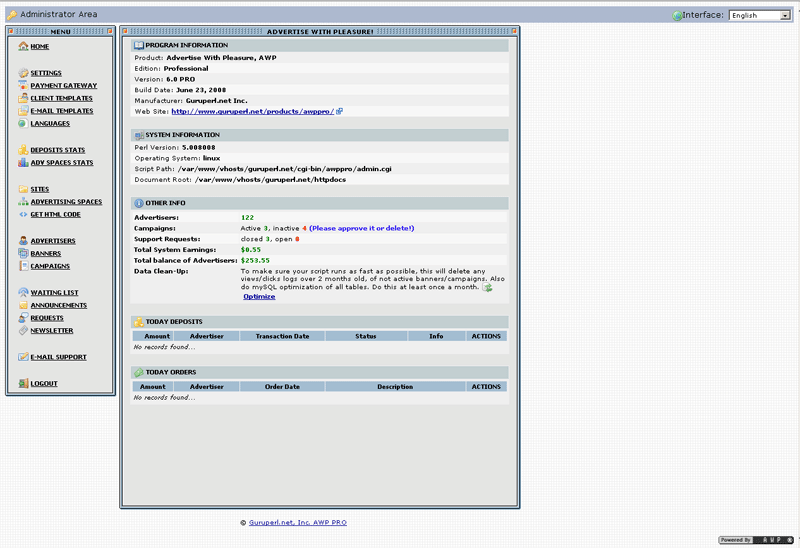Open ADVERTISING SPACES link

coord(66,202)
